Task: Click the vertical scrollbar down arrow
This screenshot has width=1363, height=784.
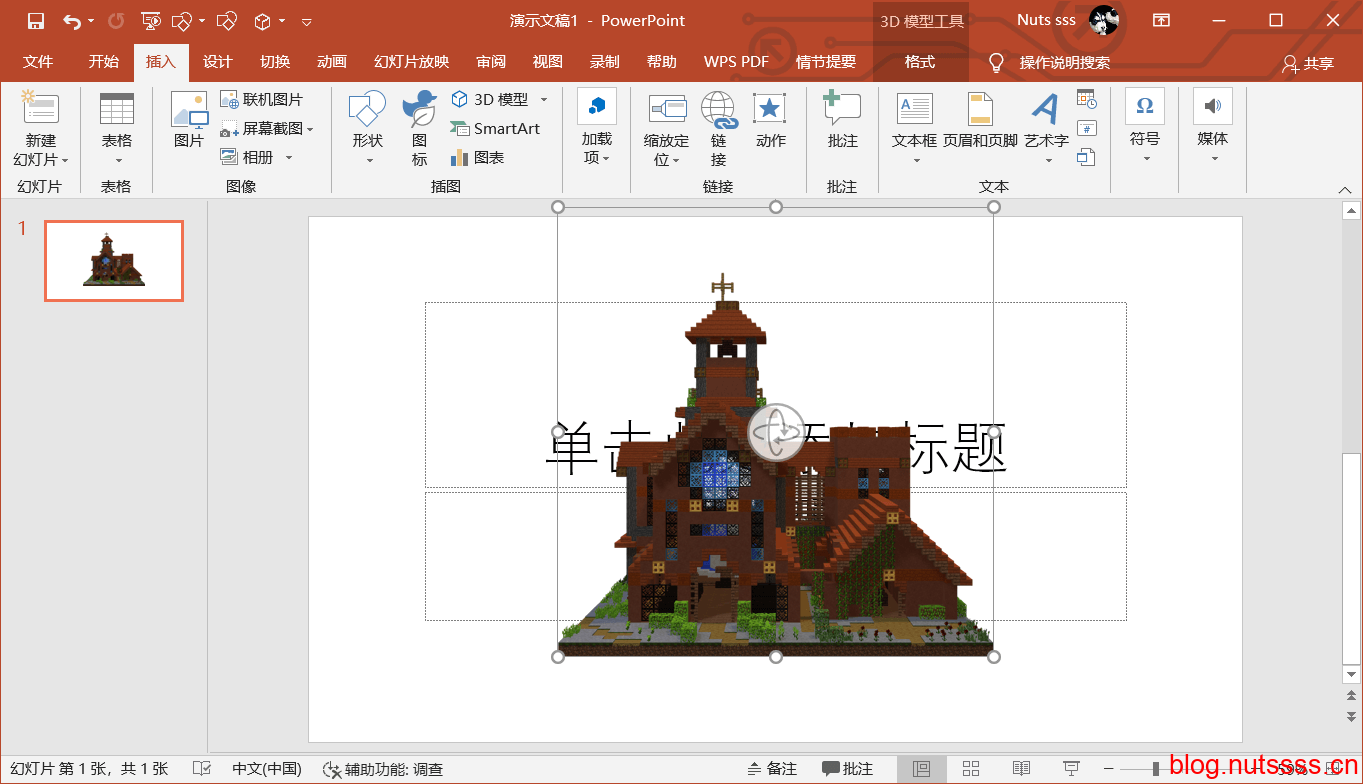Action: click(x=1351, y=674)
